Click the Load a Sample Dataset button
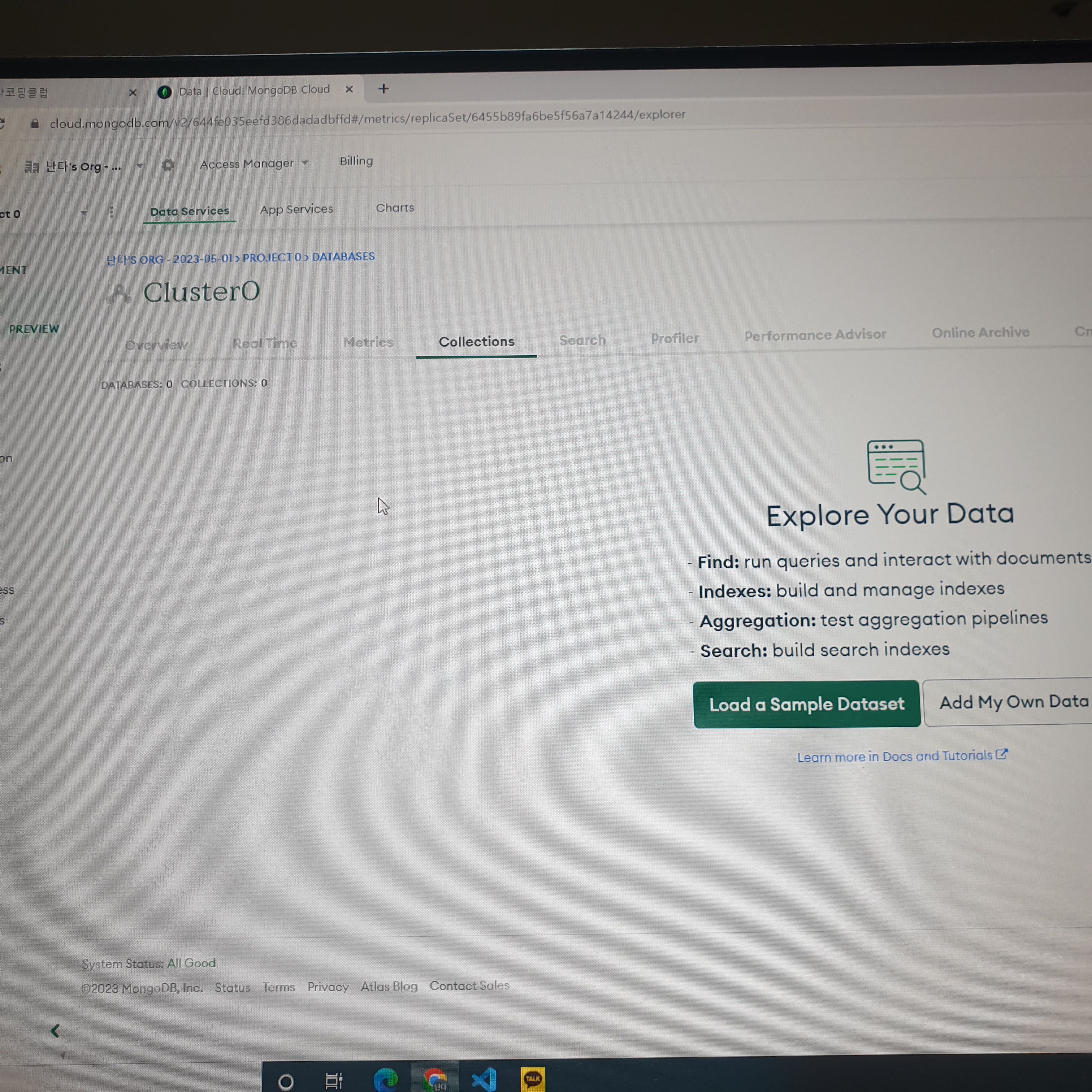This screenshot has width=1092, height=1092. pyautogui.click(x=807, y=704)
